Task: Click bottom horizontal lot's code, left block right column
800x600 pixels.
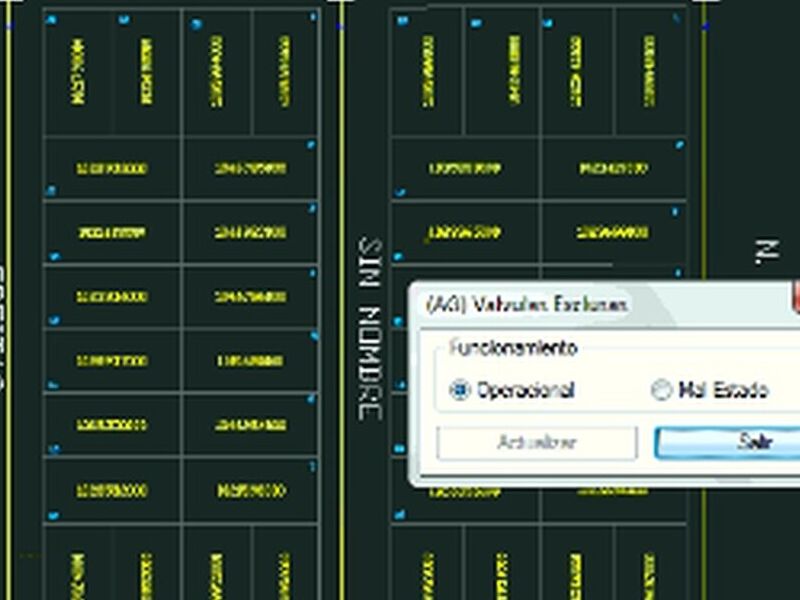Action: tap(250, 491)
